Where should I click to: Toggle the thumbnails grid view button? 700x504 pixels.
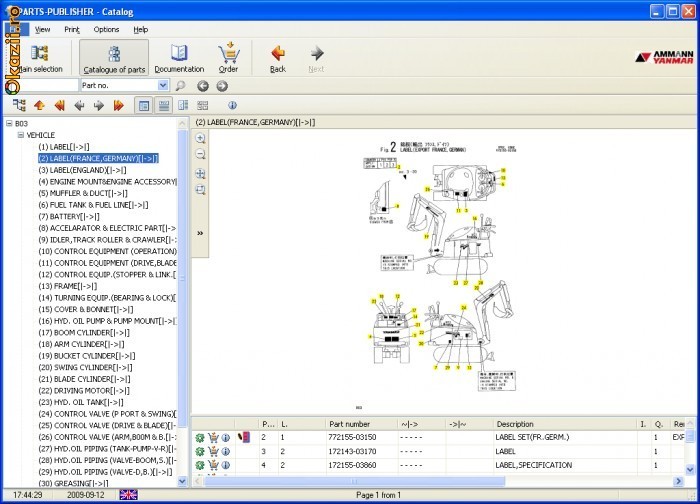203,105
